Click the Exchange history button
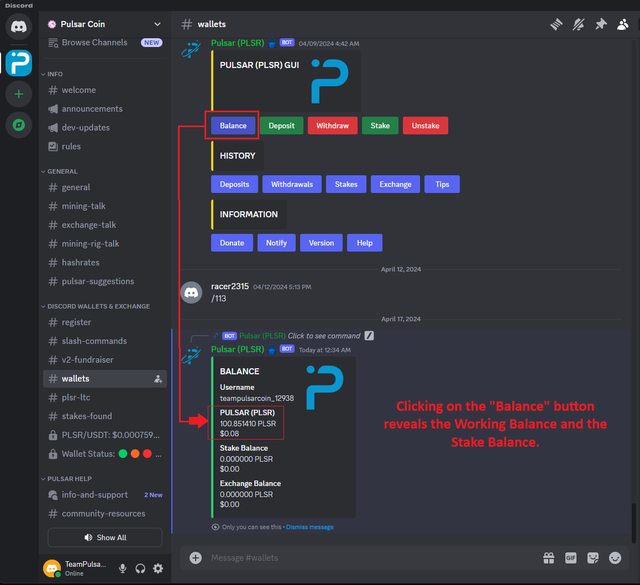This screenshot has width=640, height=585. coord(395,184)
